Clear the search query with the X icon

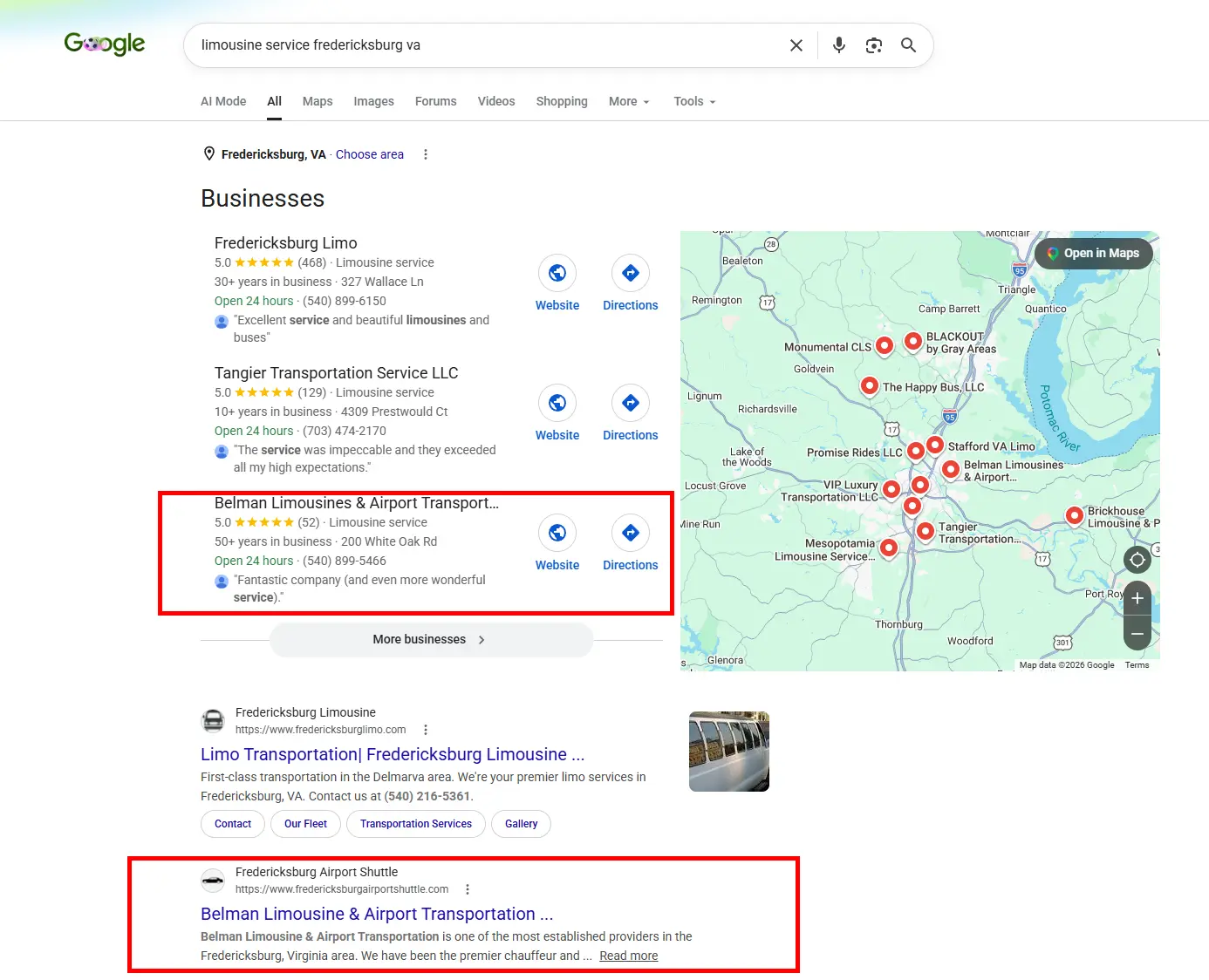(x=796, y=45)
